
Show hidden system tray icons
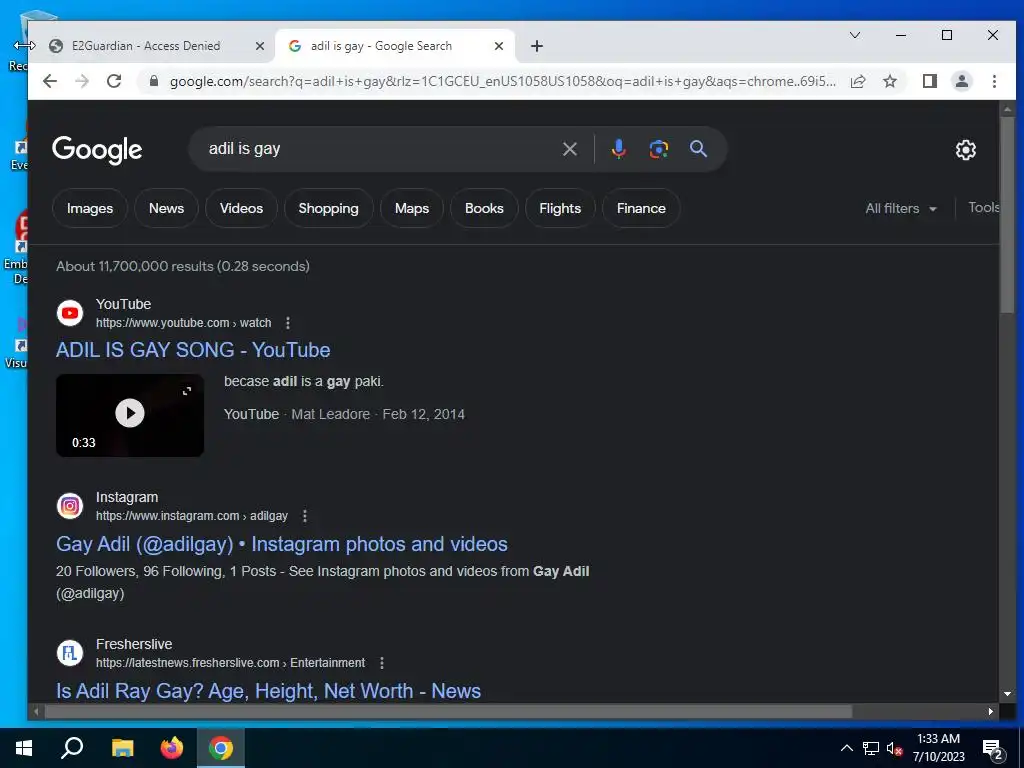846,748
